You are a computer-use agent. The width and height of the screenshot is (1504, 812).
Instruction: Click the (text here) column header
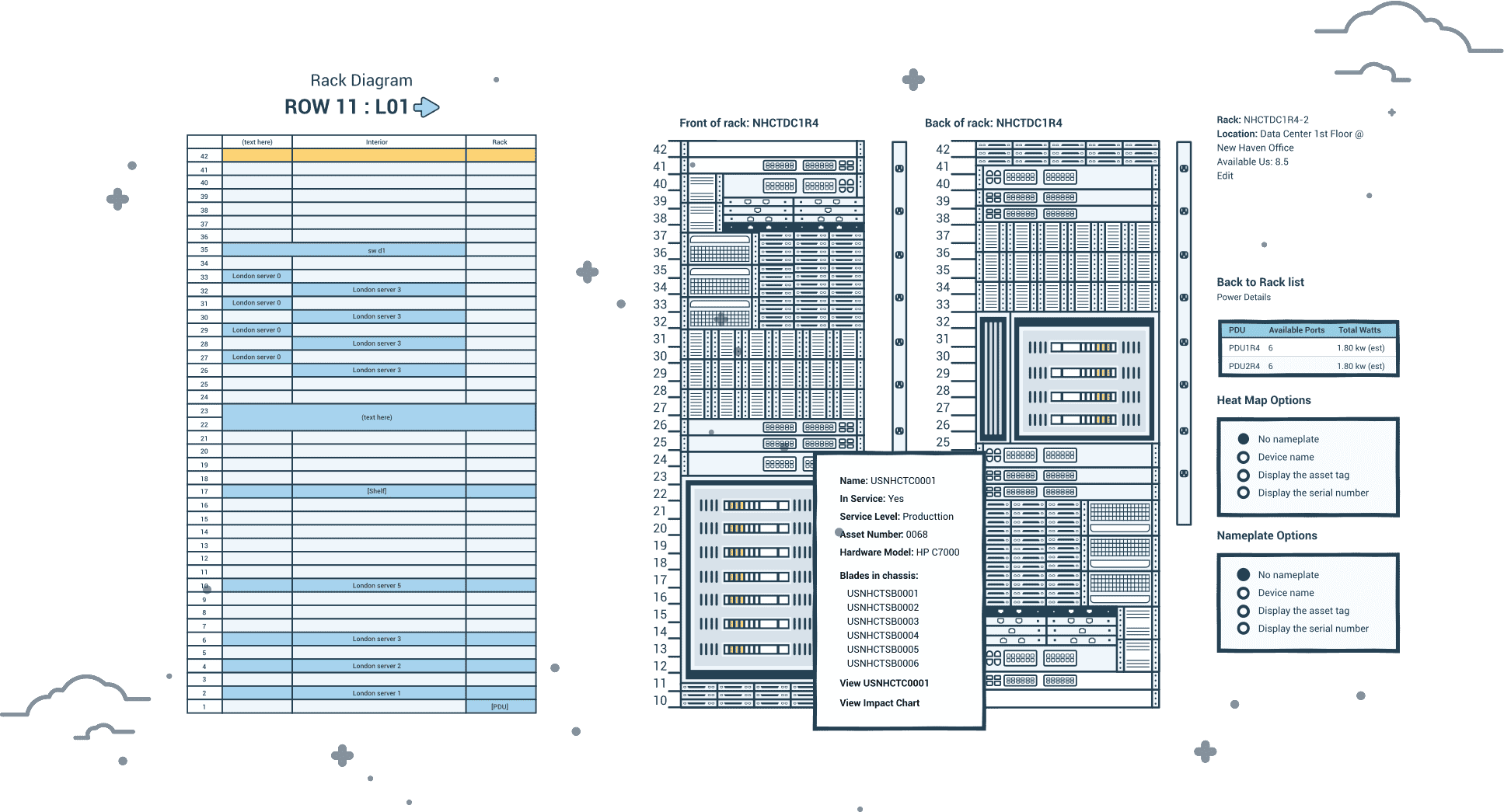point(257,142)
